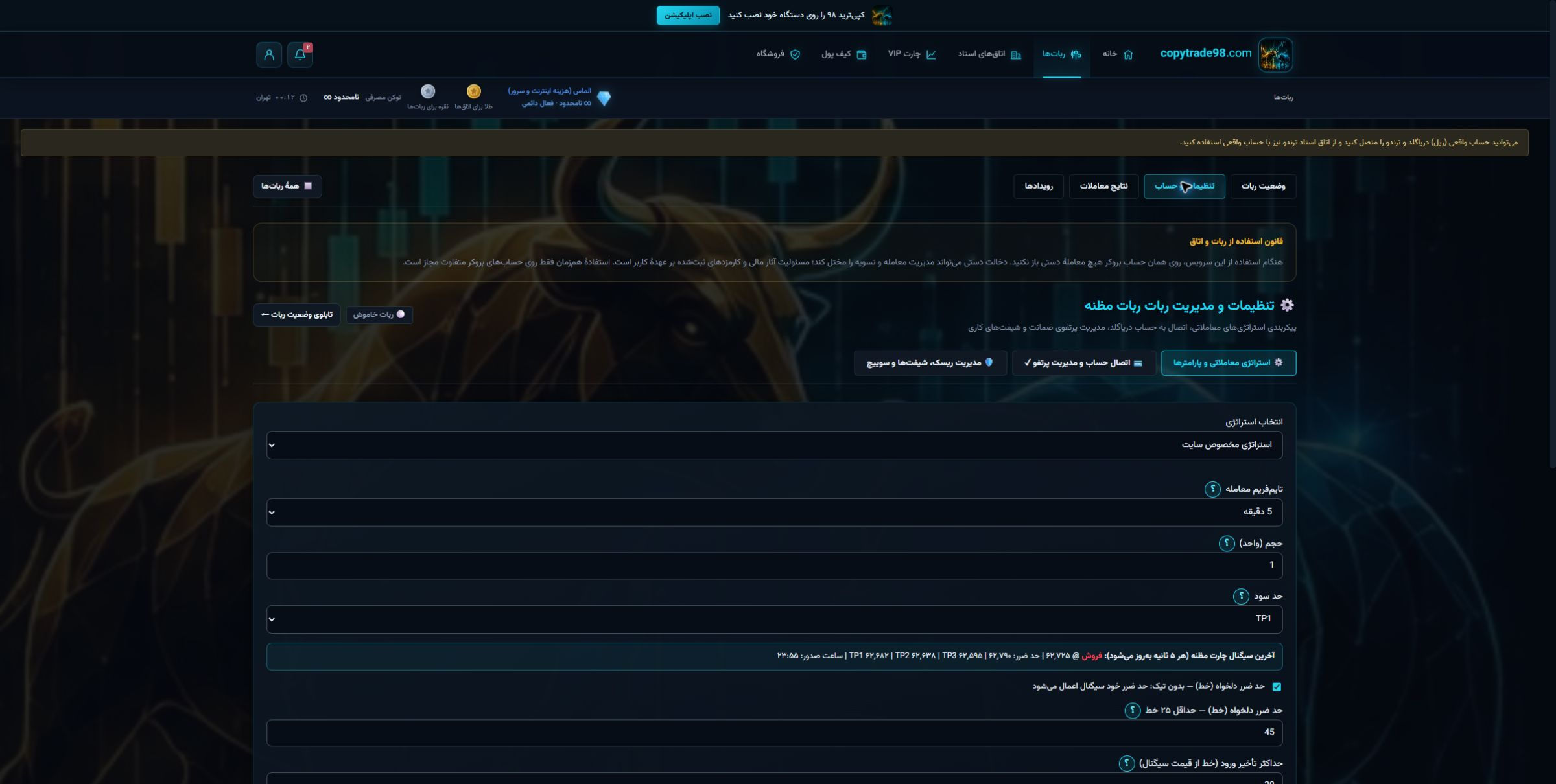Viewport: 1556px width, 784px height.
Task: Open the تایم‌فریم معامله 5 دقیقه dropdown
Action: (x=774, y=513)
